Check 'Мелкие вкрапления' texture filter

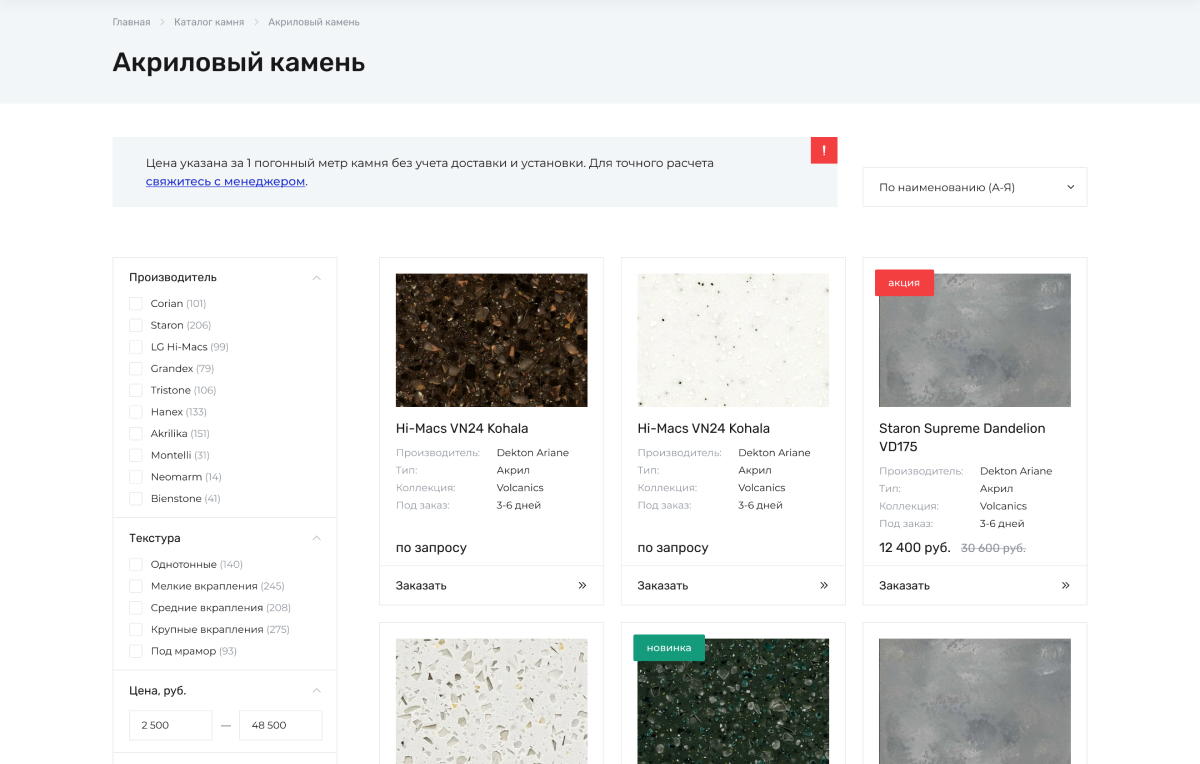136,586
